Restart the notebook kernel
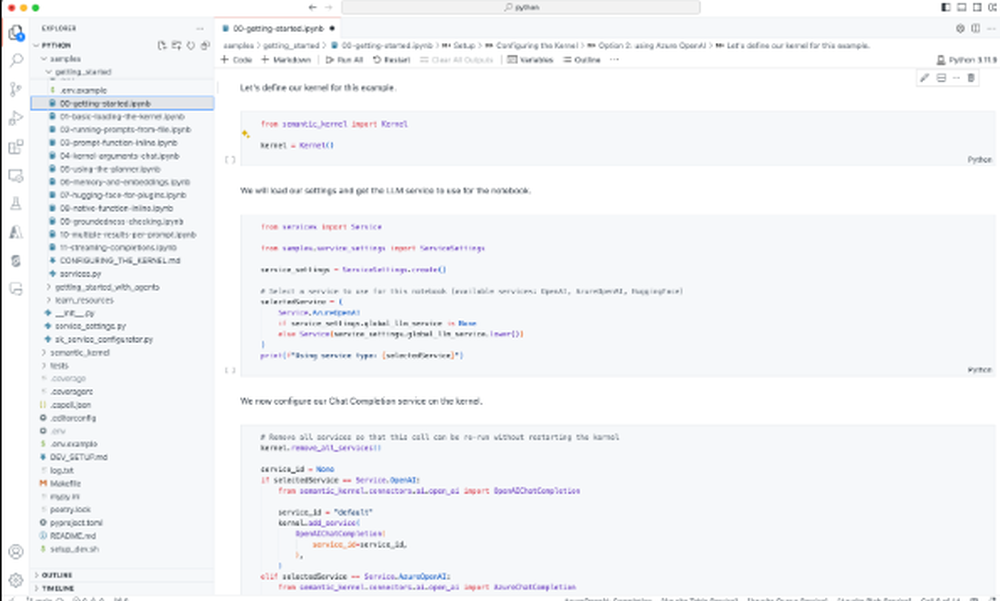 (x=392, y=59)
